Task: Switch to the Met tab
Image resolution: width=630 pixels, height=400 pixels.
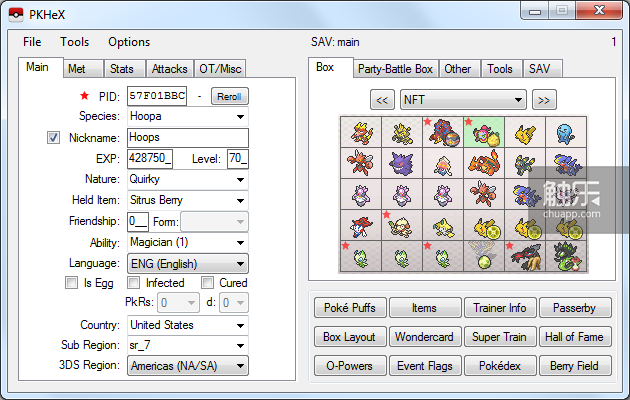Action: [x=83, y=69]
